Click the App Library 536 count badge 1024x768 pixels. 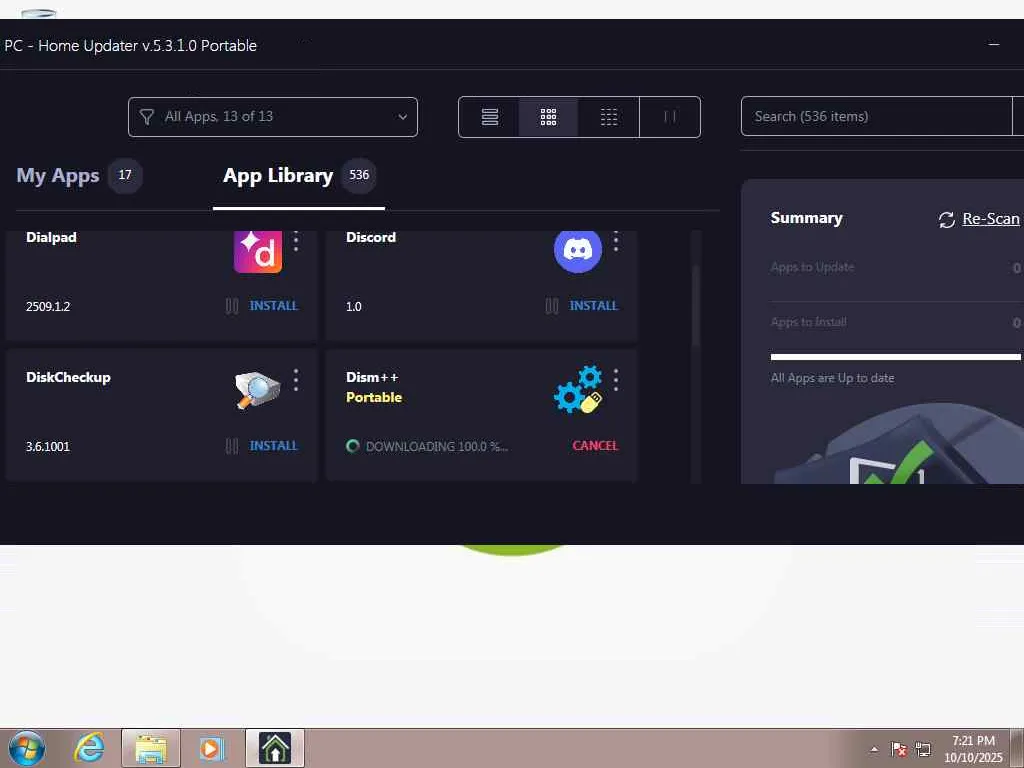[x=359, y=175]
